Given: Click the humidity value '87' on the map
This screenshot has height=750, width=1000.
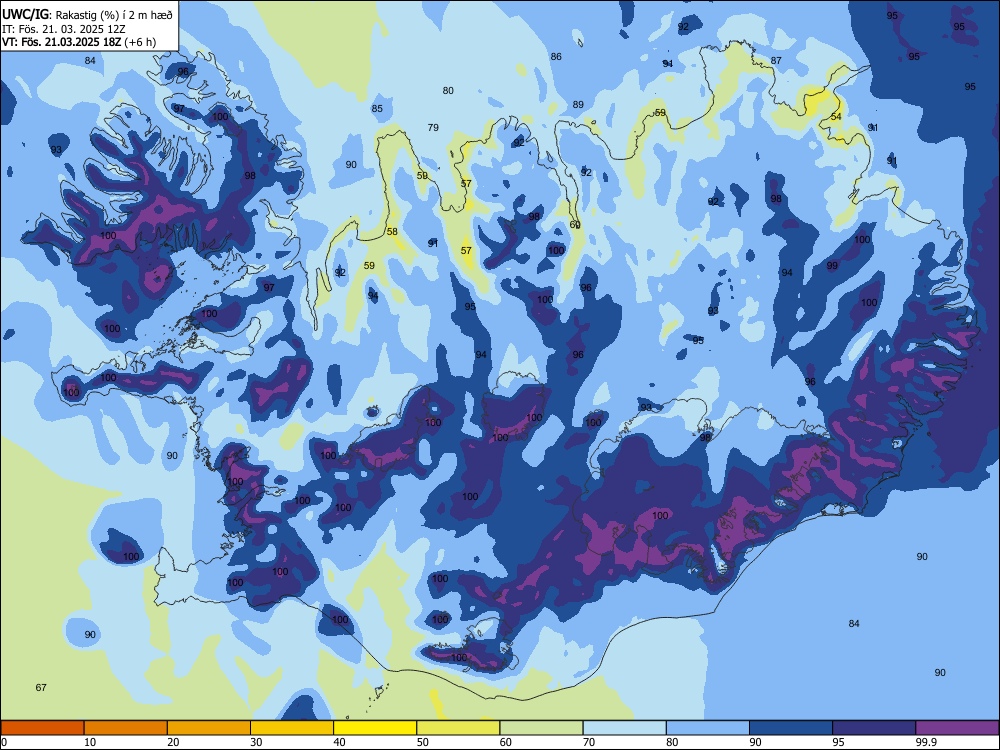Looking at the screenshot, I should tap(776, 61).
